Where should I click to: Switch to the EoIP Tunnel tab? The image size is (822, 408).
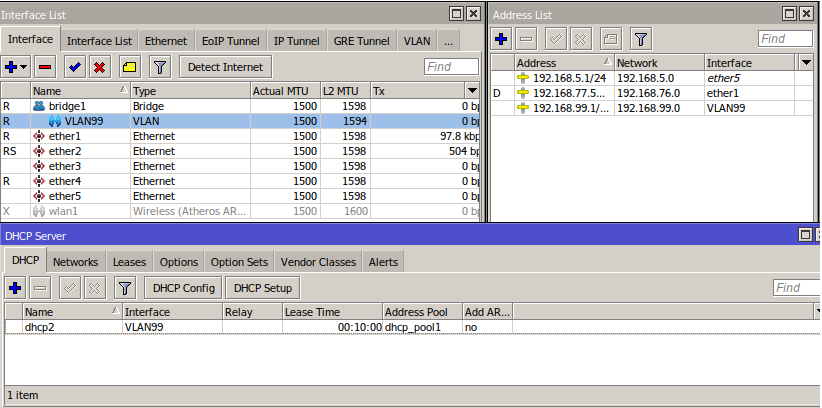pos(231,41)
